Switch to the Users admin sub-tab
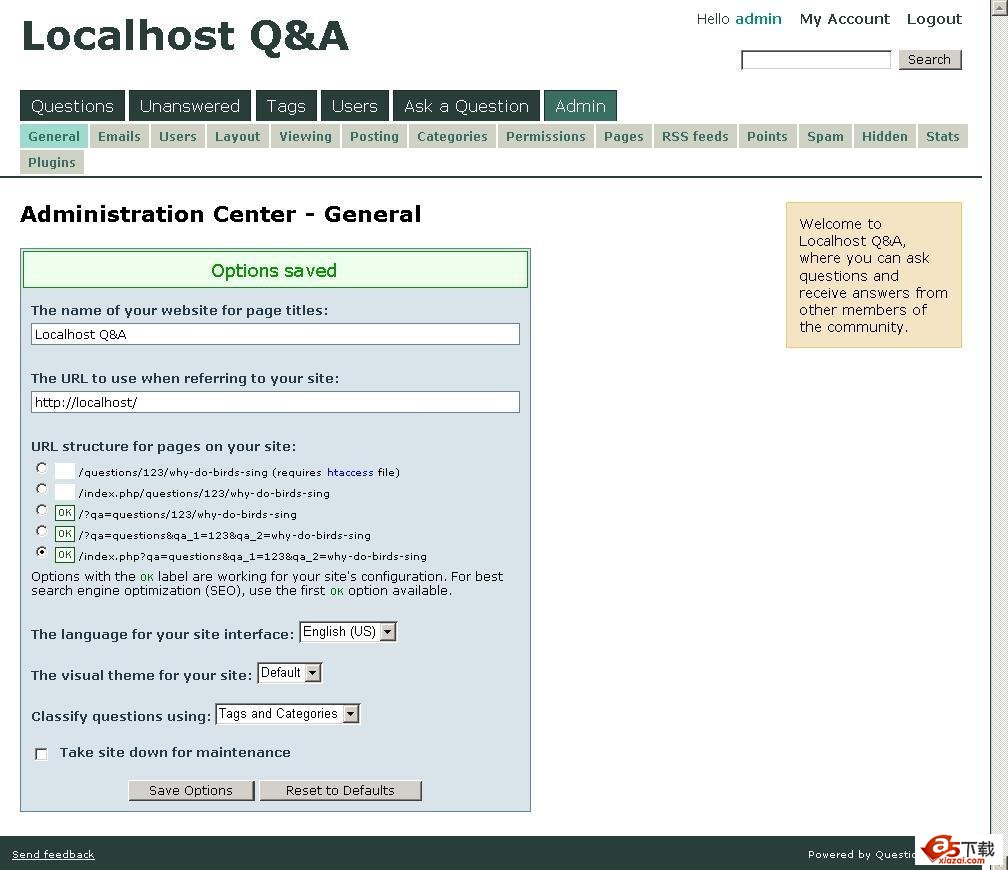 [177, 136]
